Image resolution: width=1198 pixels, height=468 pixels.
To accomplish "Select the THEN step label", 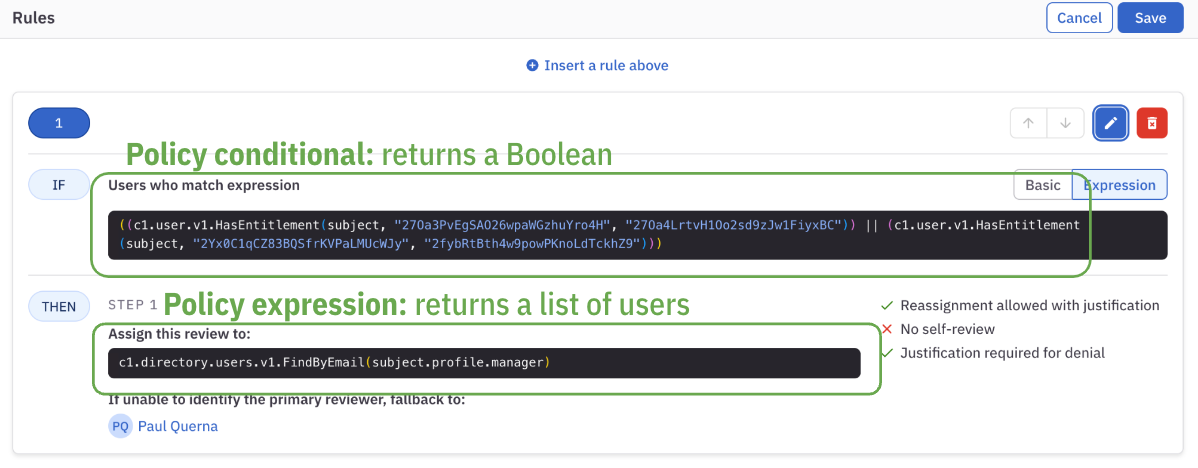I will tap(59, 306).
